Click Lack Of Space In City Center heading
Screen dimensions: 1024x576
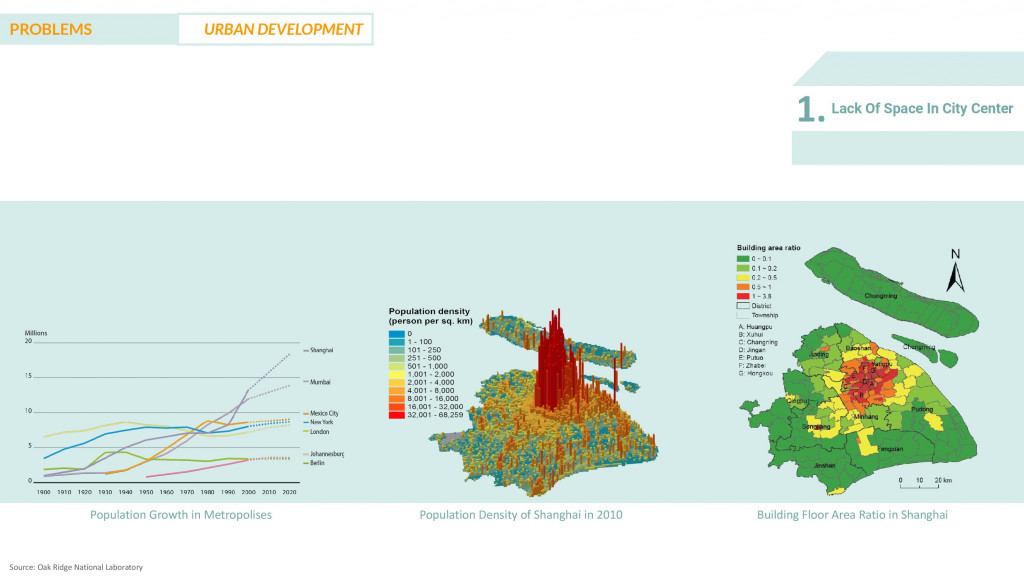click(922, 108)
